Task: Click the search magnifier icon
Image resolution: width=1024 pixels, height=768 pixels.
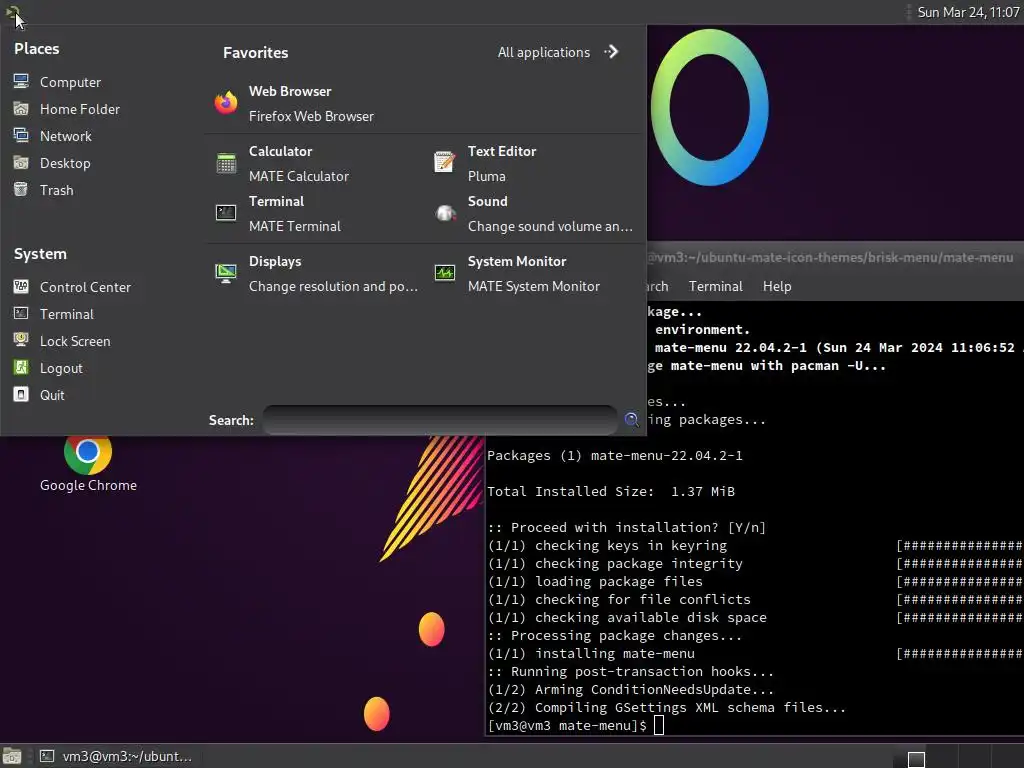Action: 632,420
